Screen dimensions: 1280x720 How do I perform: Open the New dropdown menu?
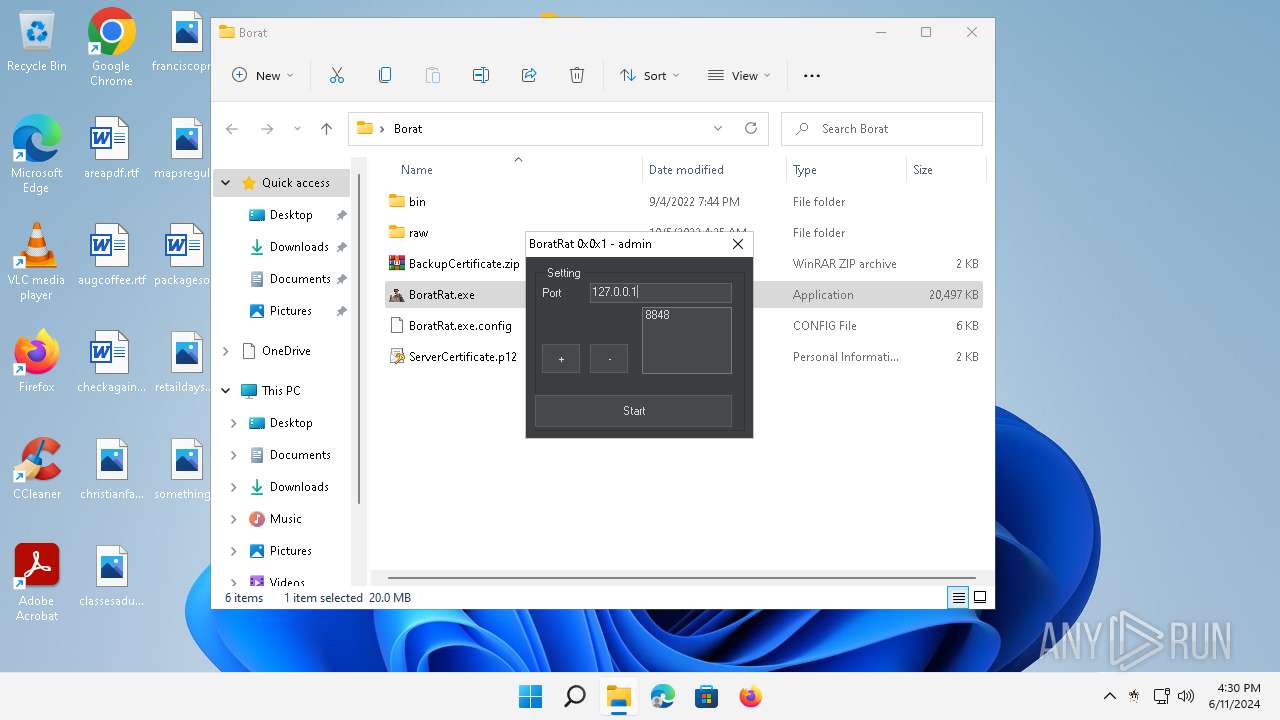point(263,75)
